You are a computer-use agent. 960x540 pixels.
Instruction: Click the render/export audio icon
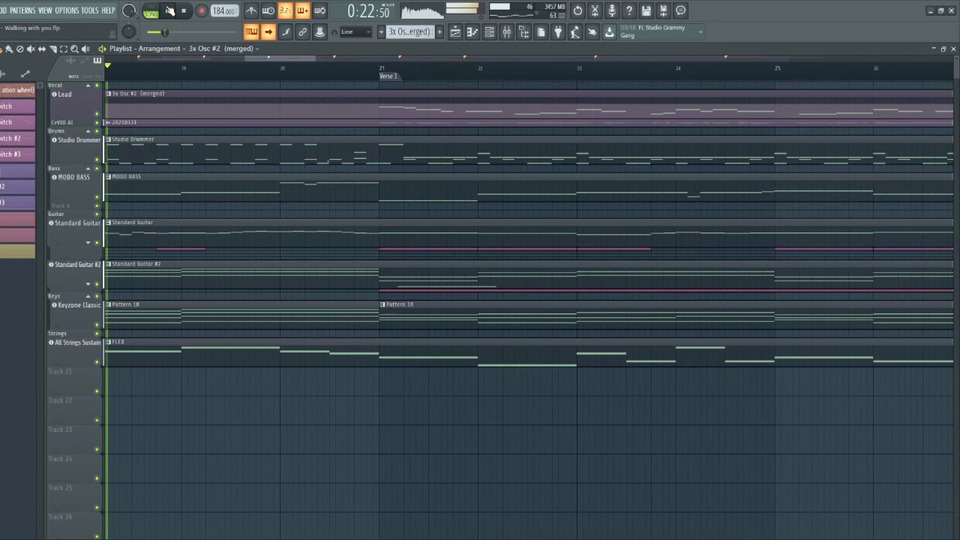tap(663, 11)
